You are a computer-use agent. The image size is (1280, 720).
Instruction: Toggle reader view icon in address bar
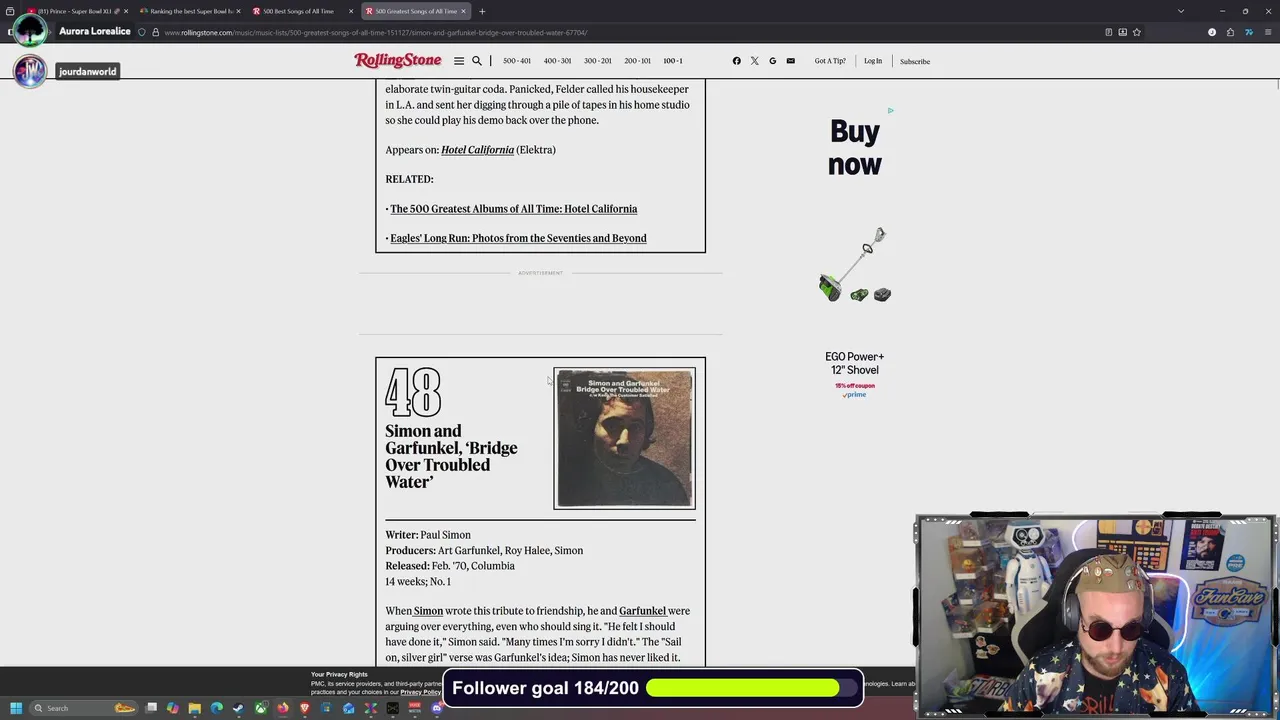(x=1109, y=32)
